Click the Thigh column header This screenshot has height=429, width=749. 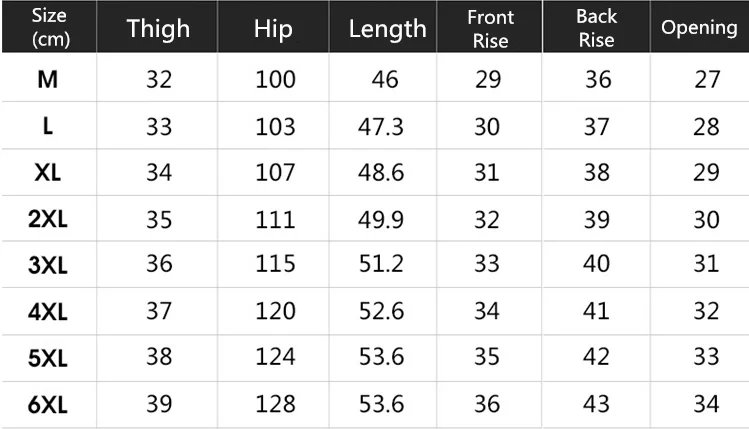[157, 29]
